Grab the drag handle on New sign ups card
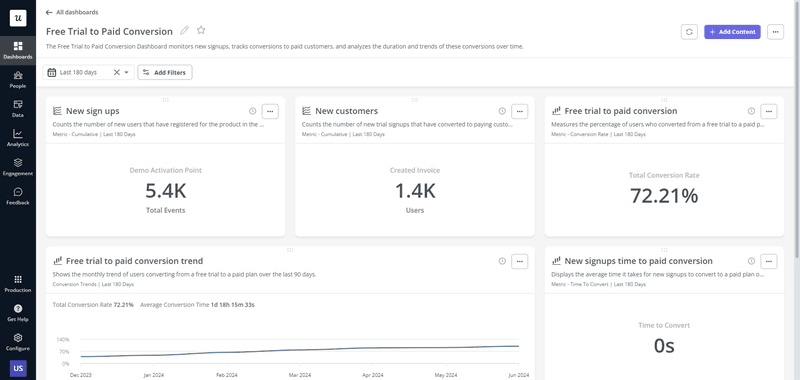 [165, 99]
